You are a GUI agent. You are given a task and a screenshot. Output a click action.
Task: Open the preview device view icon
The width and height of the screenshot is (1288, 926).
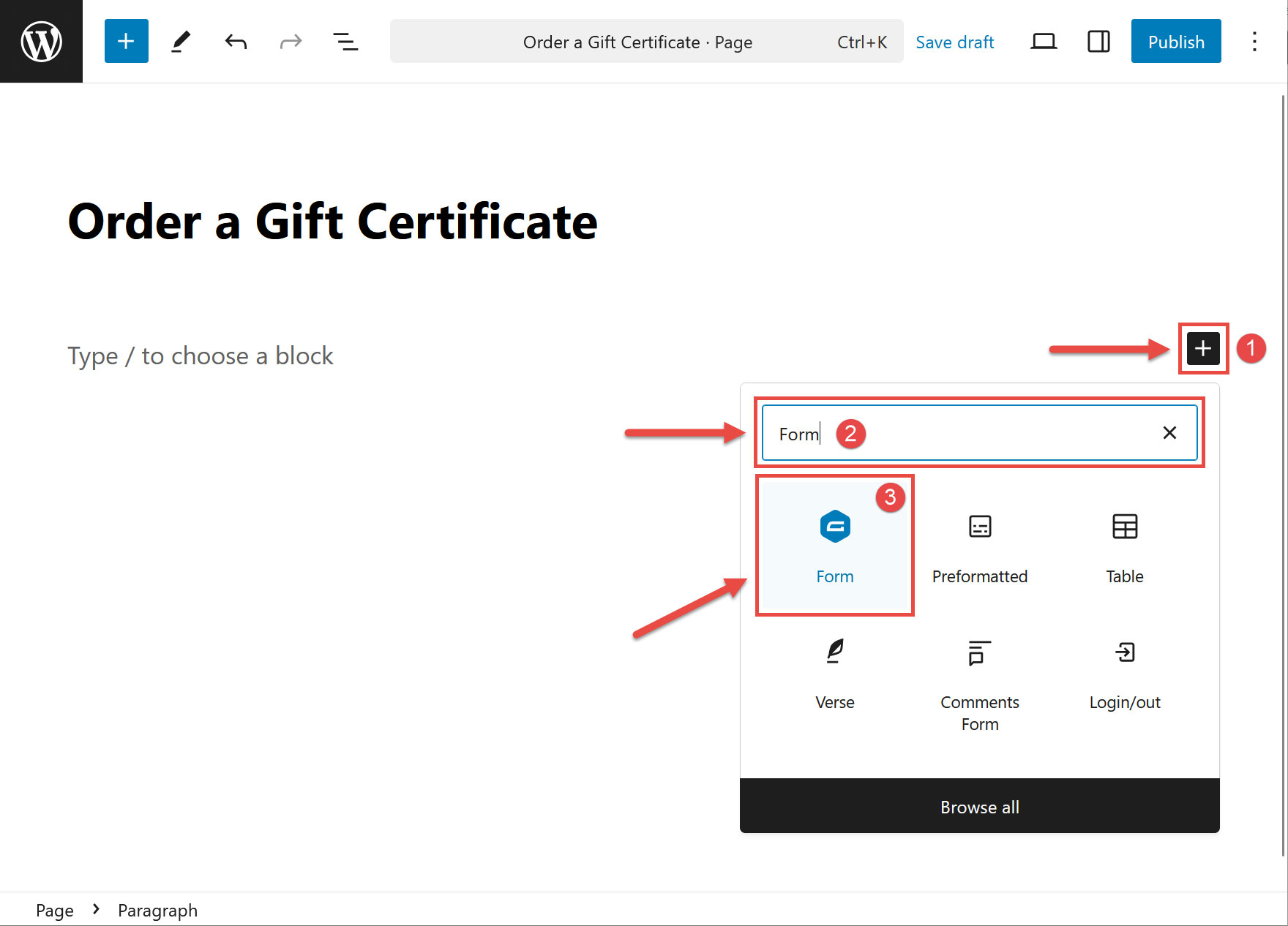1044,42
